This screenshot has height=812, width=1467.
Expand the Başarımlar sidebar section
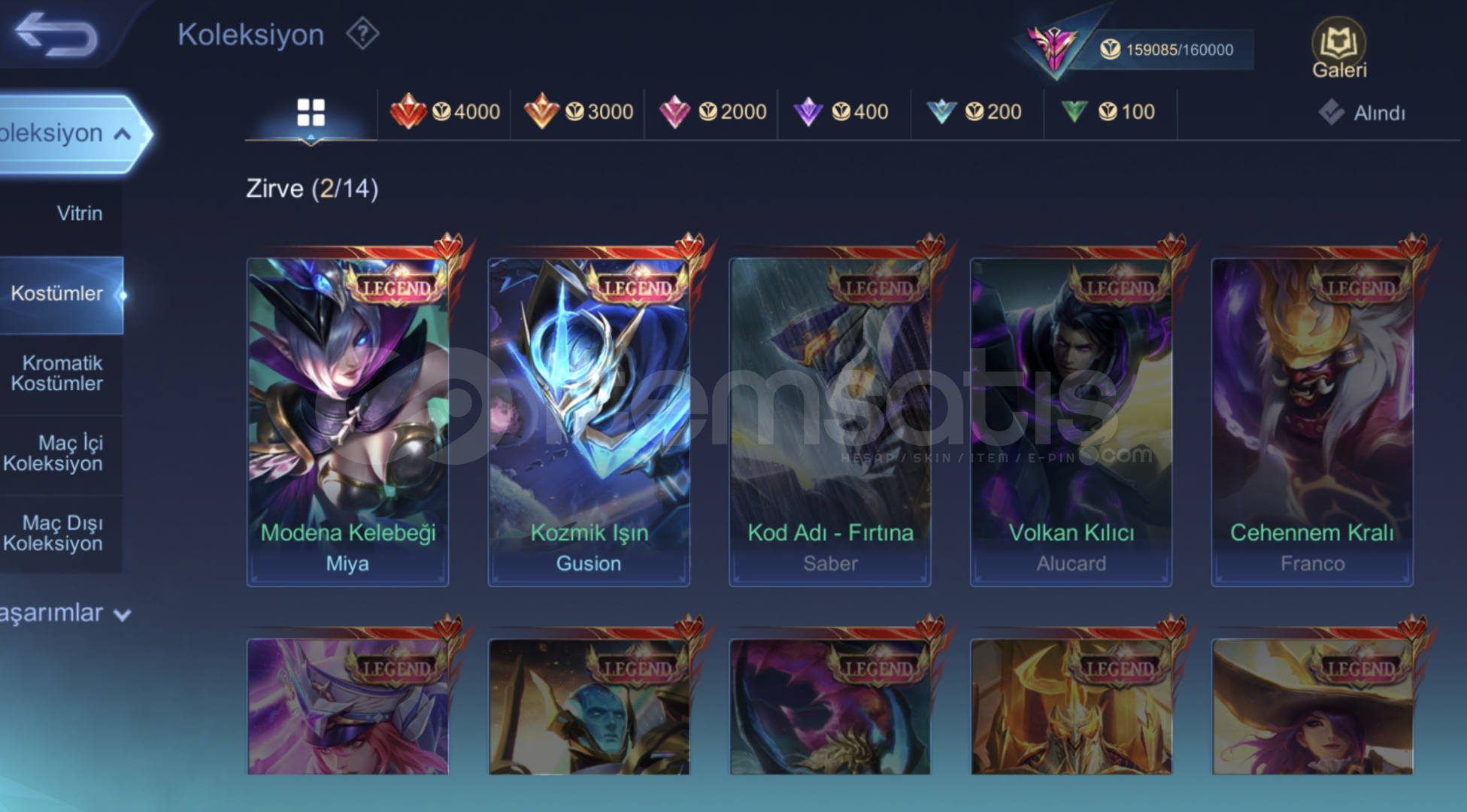[x=66, y=614]
